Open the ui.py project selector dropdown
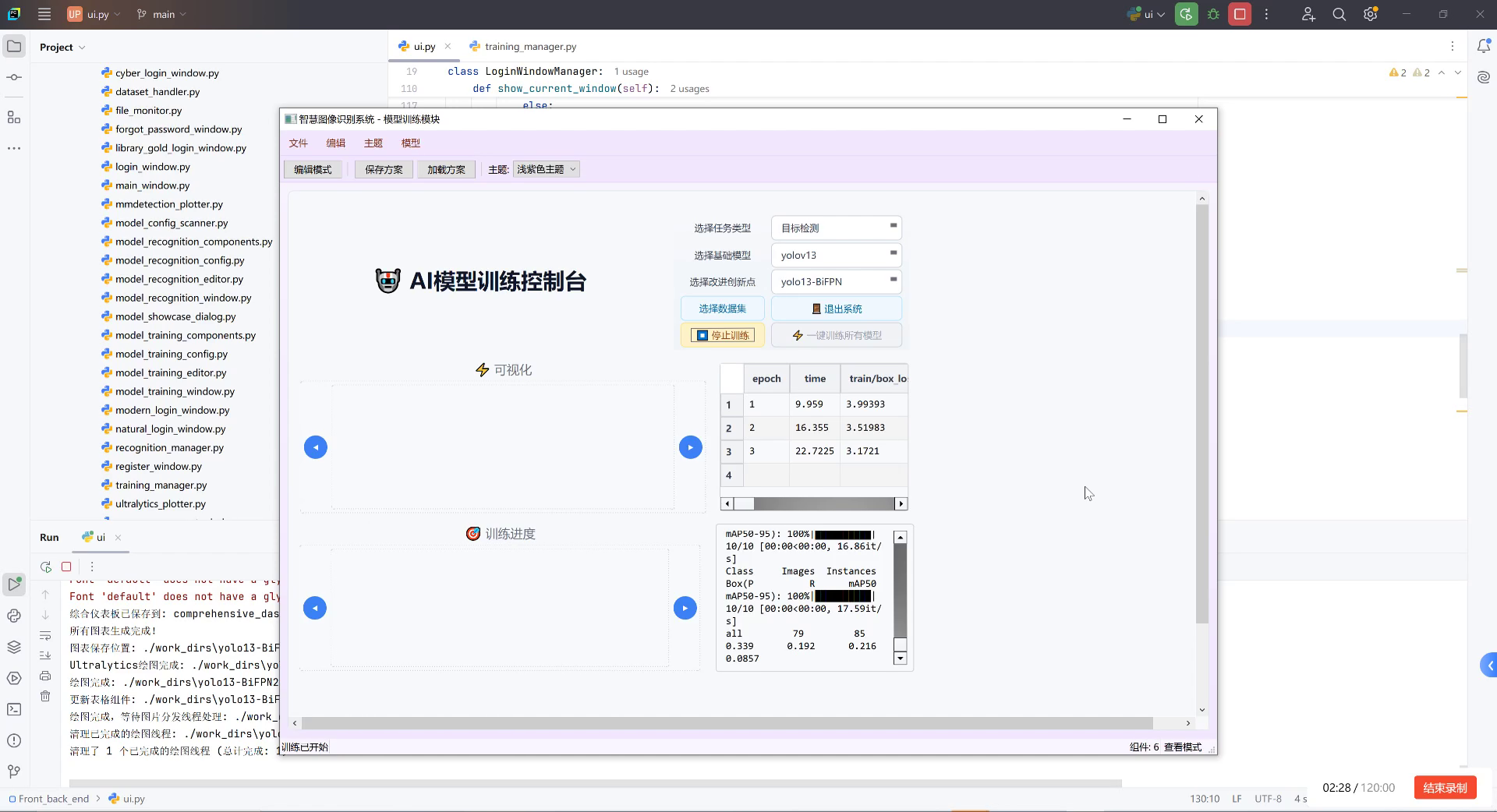This screenshot has height=812, width=1497. coord(94,14)
